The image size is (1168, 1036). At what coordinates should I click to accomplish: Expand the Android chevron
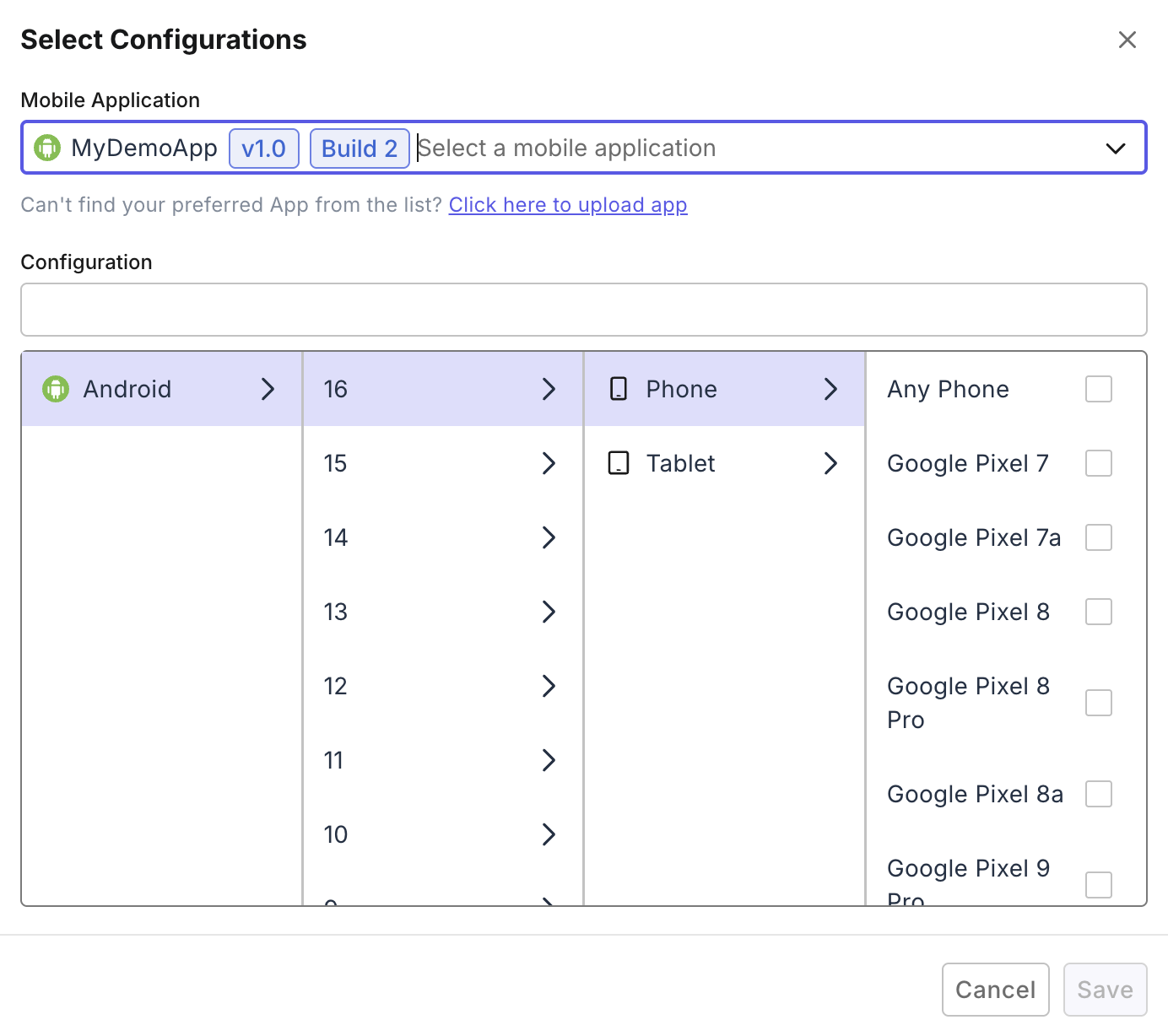point(268,389)
